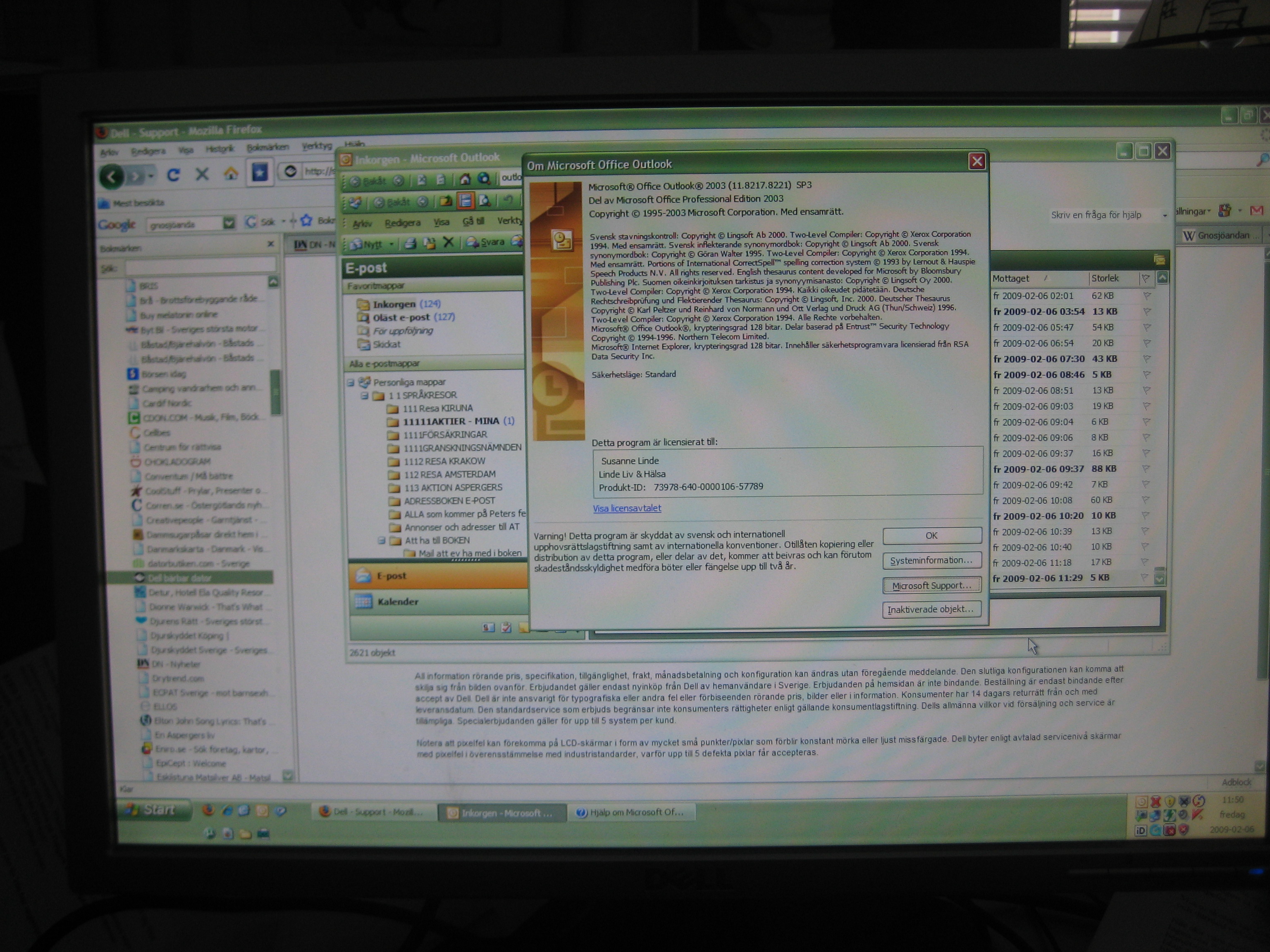The width and height of the screenshot is (1270, 952).
Task: Collapse 1 1 SPRÅKRESOR folder node
Action: 365,395
